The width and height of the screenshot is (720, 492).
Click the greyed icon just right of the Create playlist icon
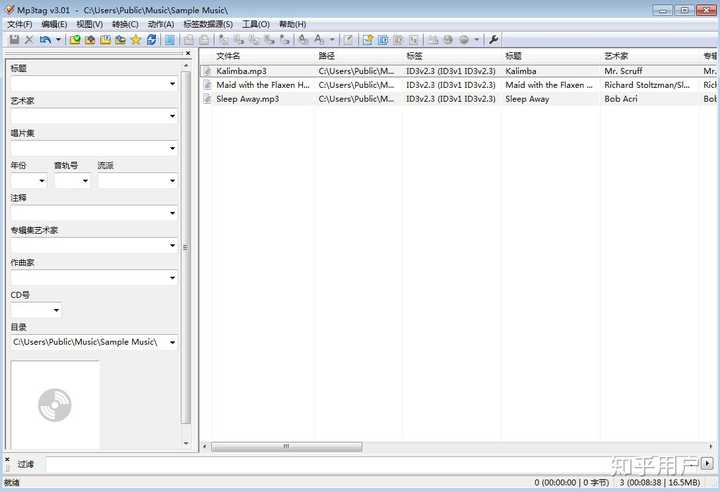coord(413,40)
